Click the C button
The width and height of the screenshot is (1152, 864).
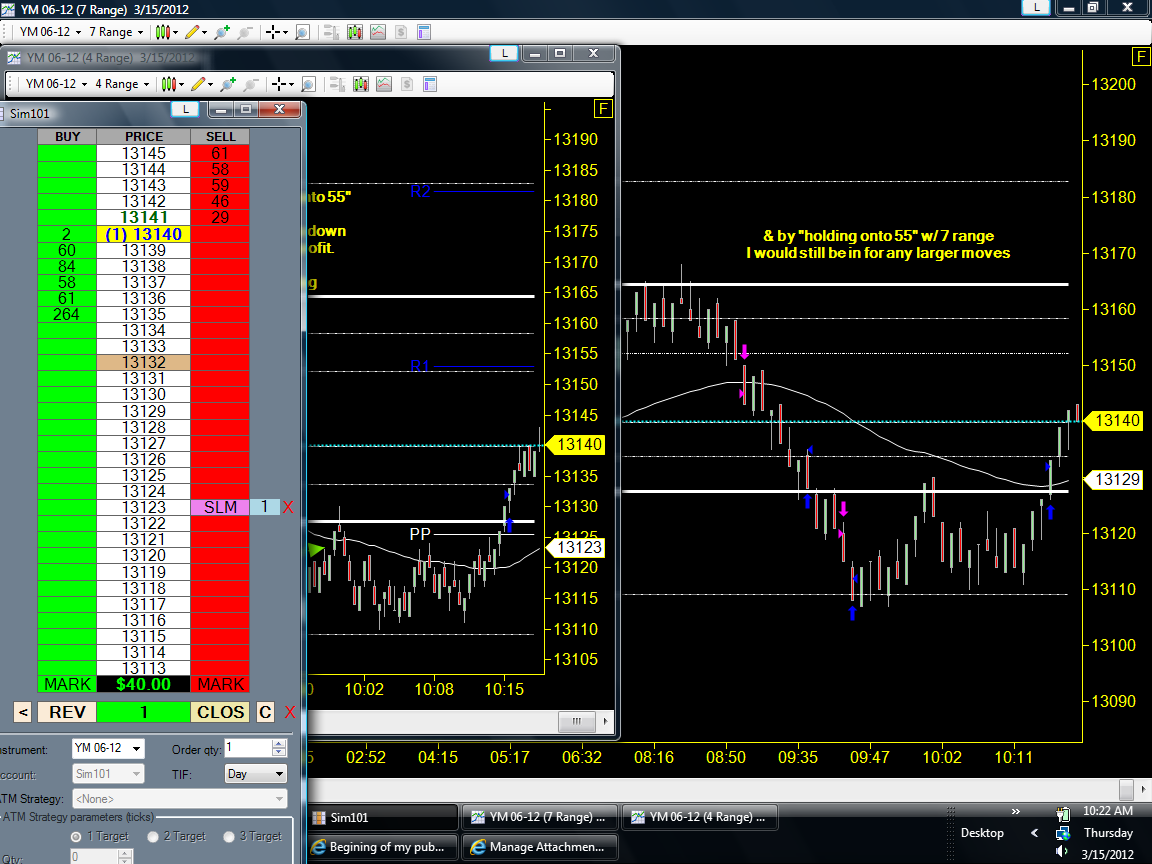click(x=265, y=712)
